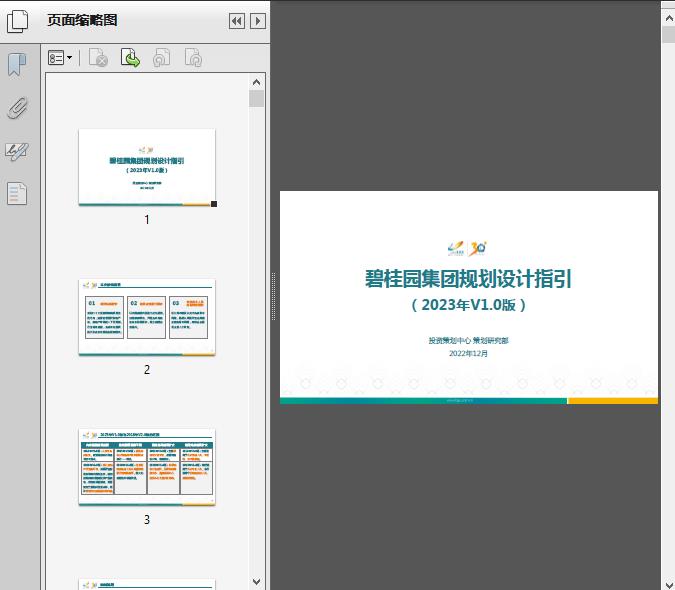
Task: Click the page number label 1
Action: click(x=147, y=220)
